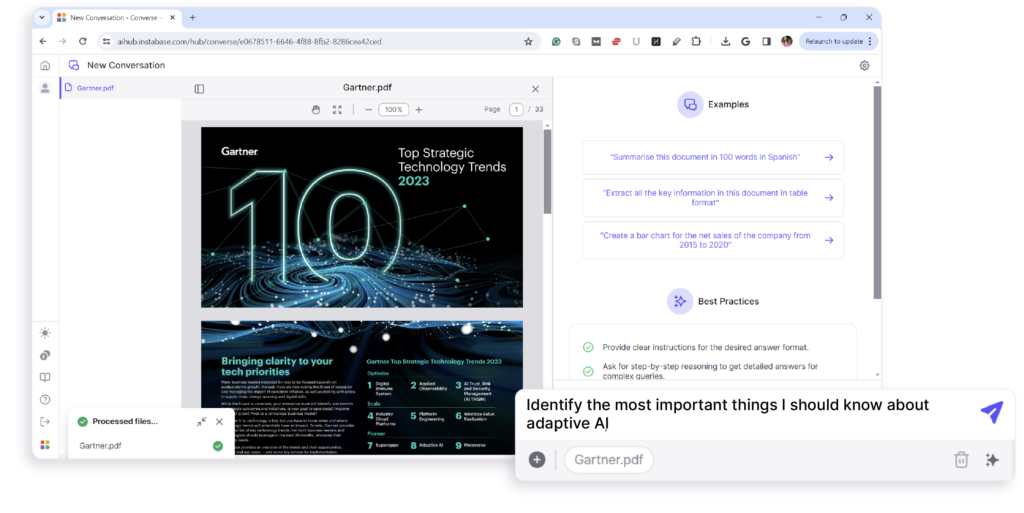Click the sparkle enhance prompt icon
Viewport: 1024px width, 513px height.
pyautogui.click(x=991, y=459)
